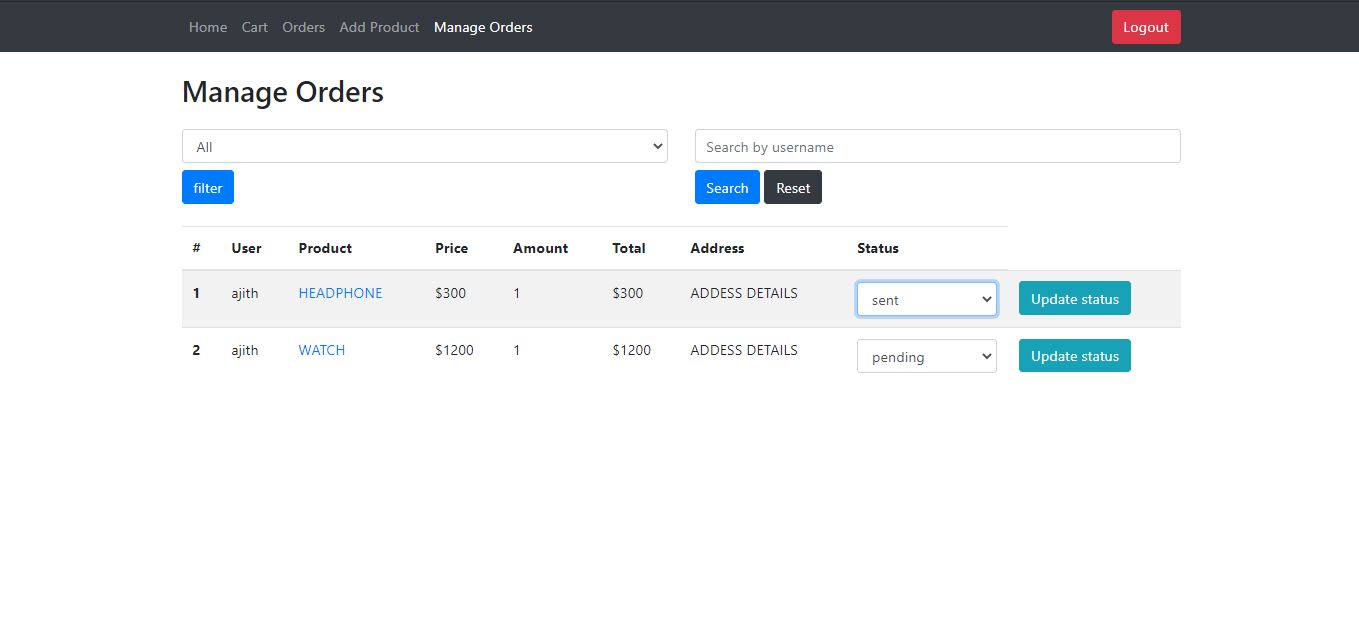Click the red Logout button
This screenshot has height=620, width=1359.
click(1146, 27)
